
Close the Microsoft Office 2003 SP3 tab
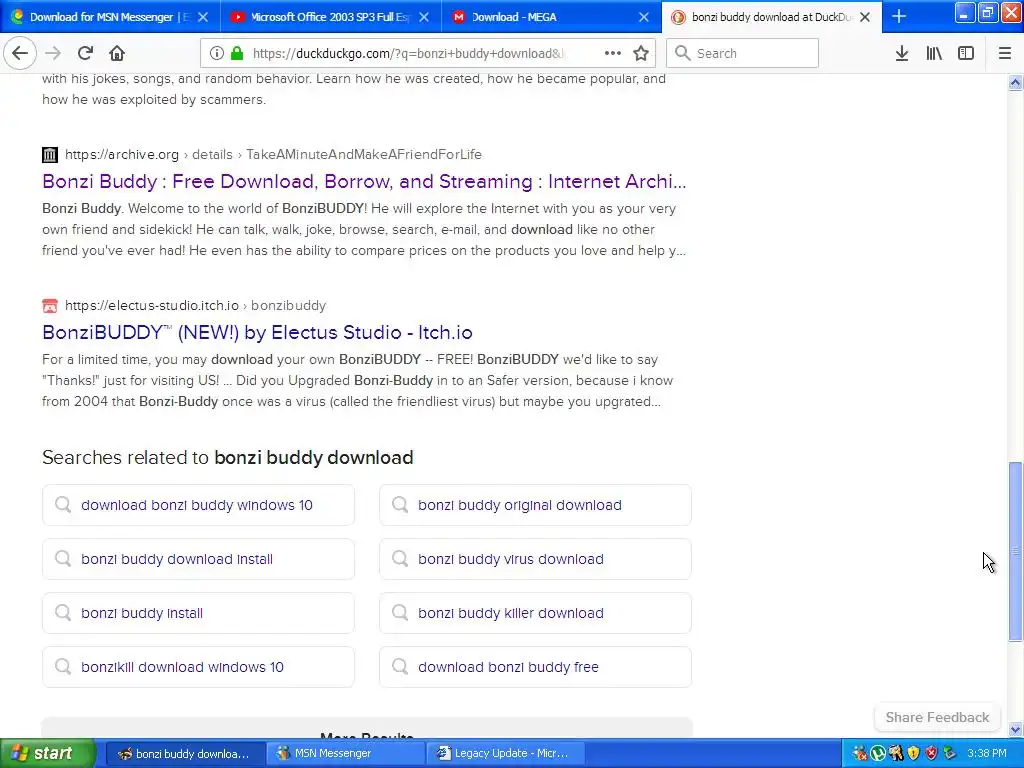(x=424, y=17)
